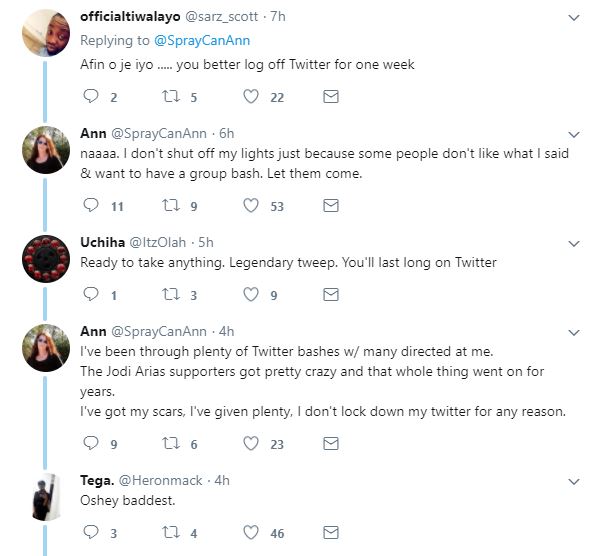Image resolution: width=611 pixels, height=556 pixels.
Task: Share Tega.'s tweet via message icon
Action: point(332,533)
